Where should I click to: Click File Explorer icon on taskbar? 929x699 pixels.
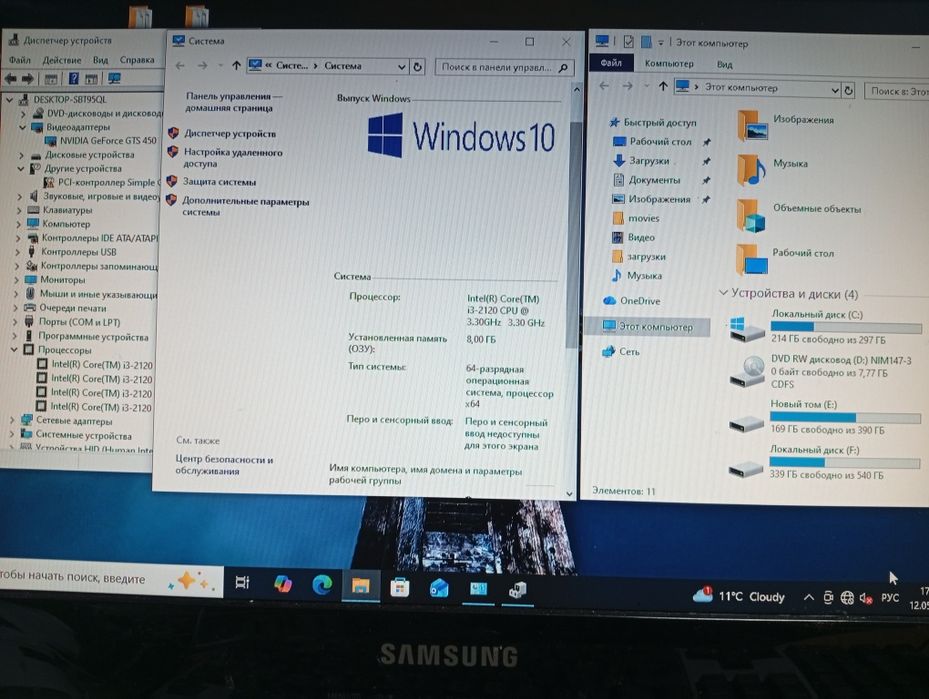click(x=360, y=586)
